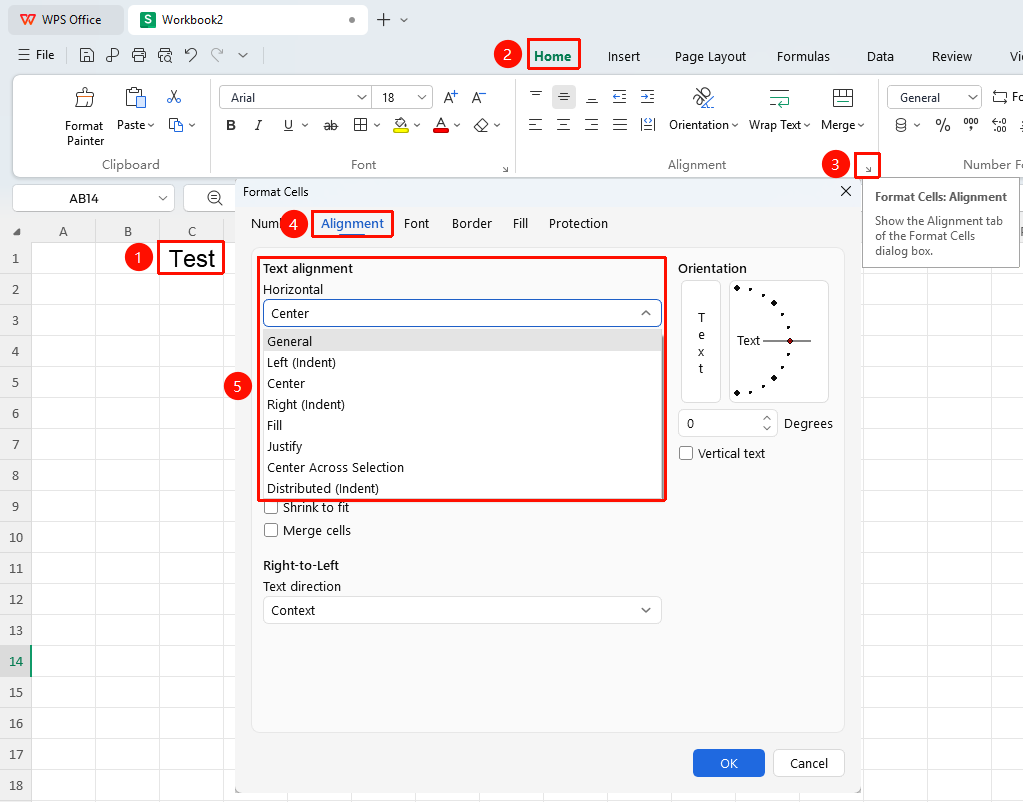This screenshot has height=802, width=1023.
Task: Expand the AB14 Name Box dropdown
Action: (162, 198)
